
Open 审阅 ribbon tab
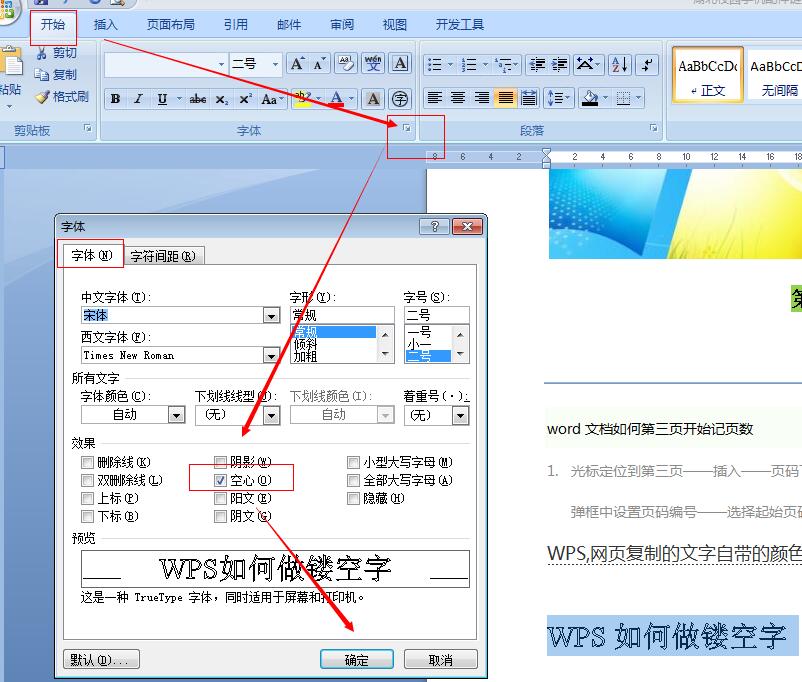(342, 25)
